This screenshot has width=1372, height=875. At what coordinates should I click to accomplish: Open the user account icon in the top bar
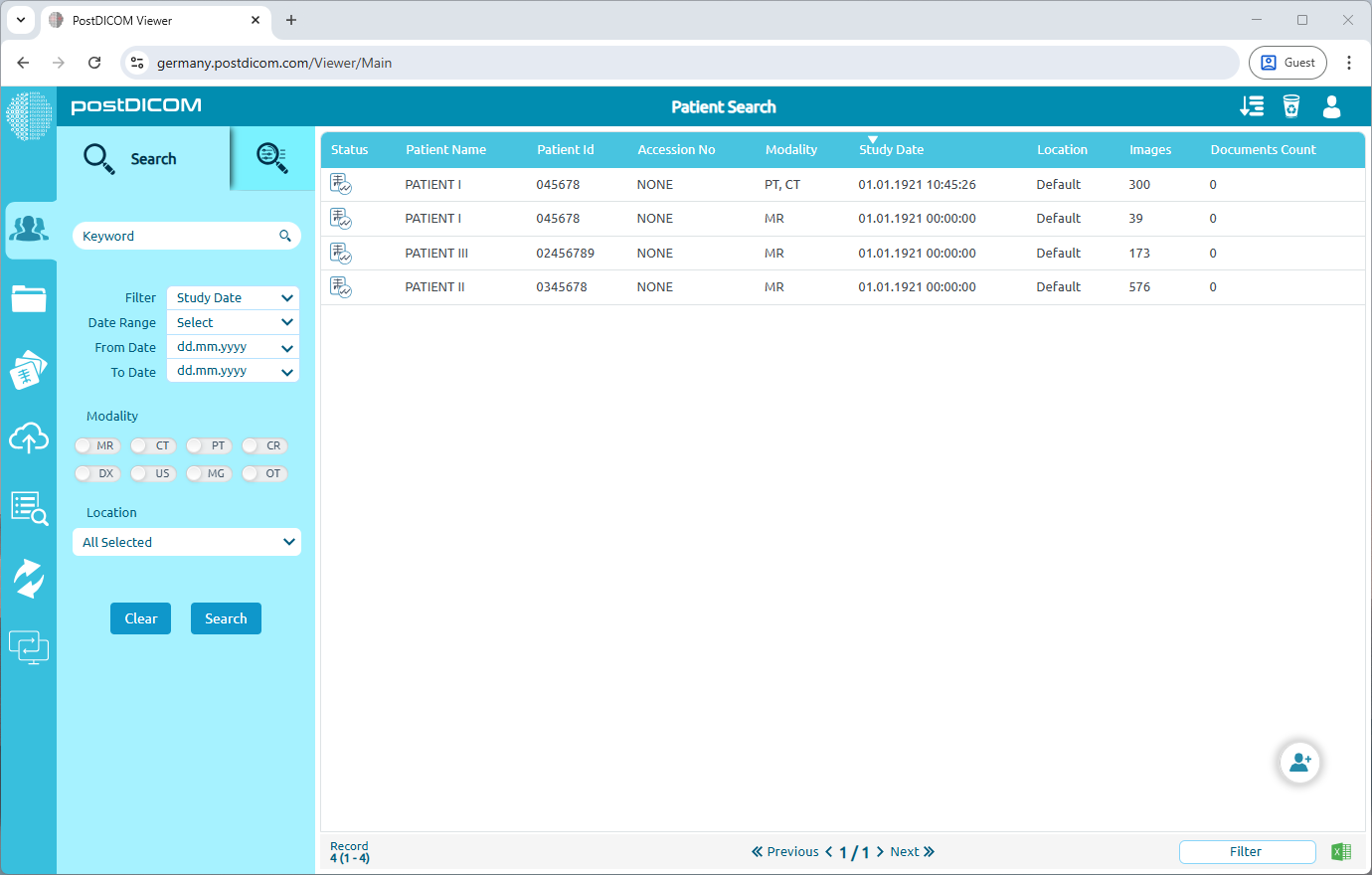[x=1331, y=106]
